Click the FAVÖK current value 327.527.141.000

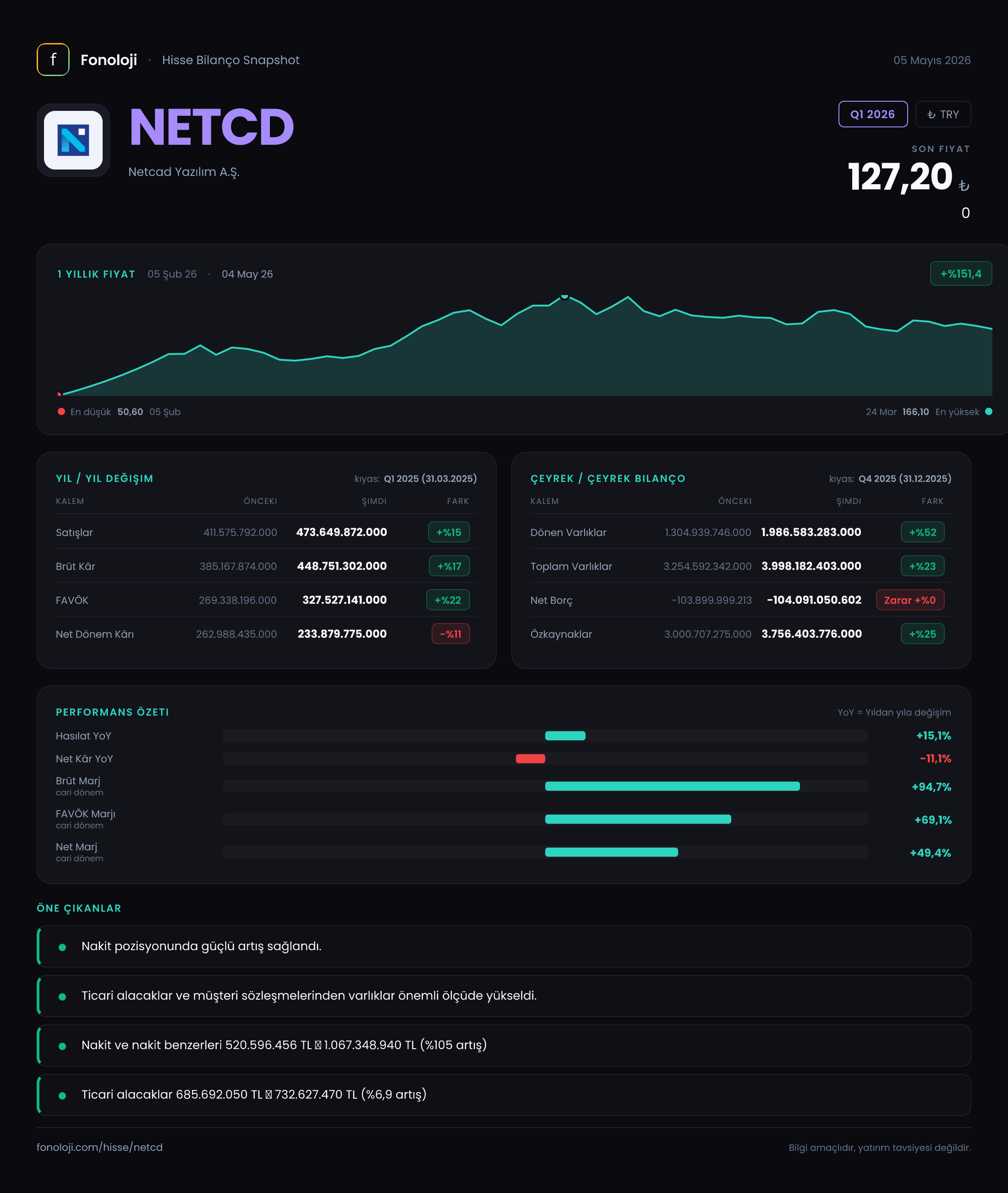point(345,600)
